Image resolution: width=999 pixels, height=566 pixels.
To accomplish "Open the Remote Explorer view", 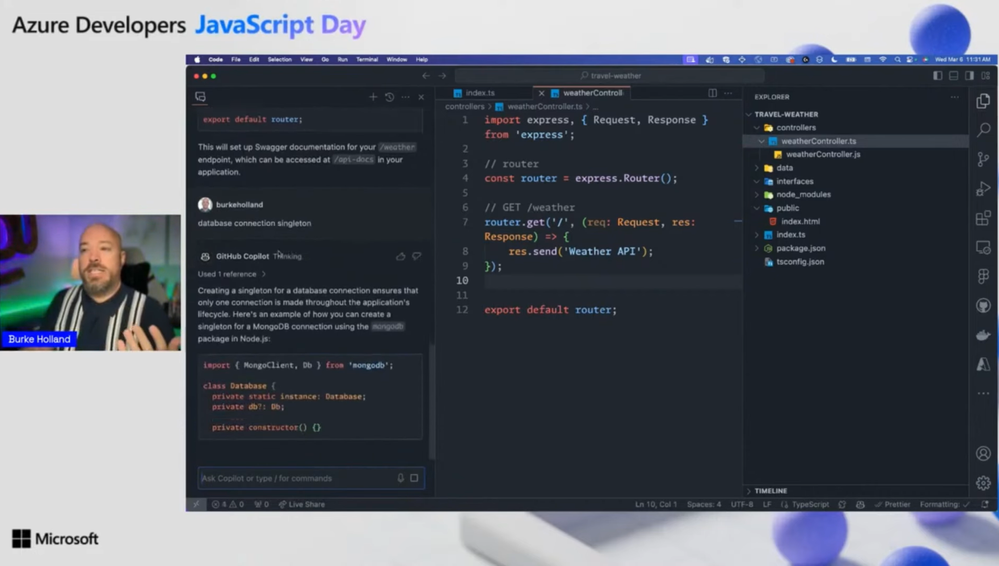I will 983,247.
